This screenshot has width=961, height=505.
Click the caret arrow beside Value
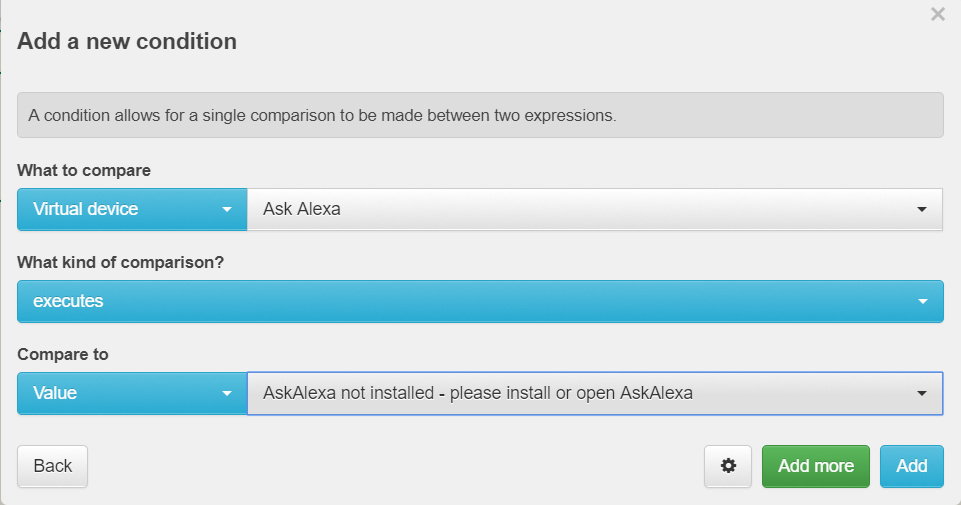pyautogui.click(x=227, y=393)
